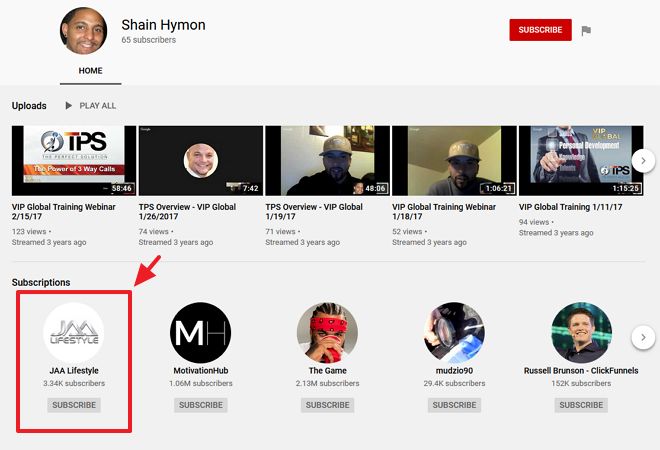This screenshot has width=660, height=450.
Task: Click the 29.4K subscribers text
Action: (x=454, y=383)
